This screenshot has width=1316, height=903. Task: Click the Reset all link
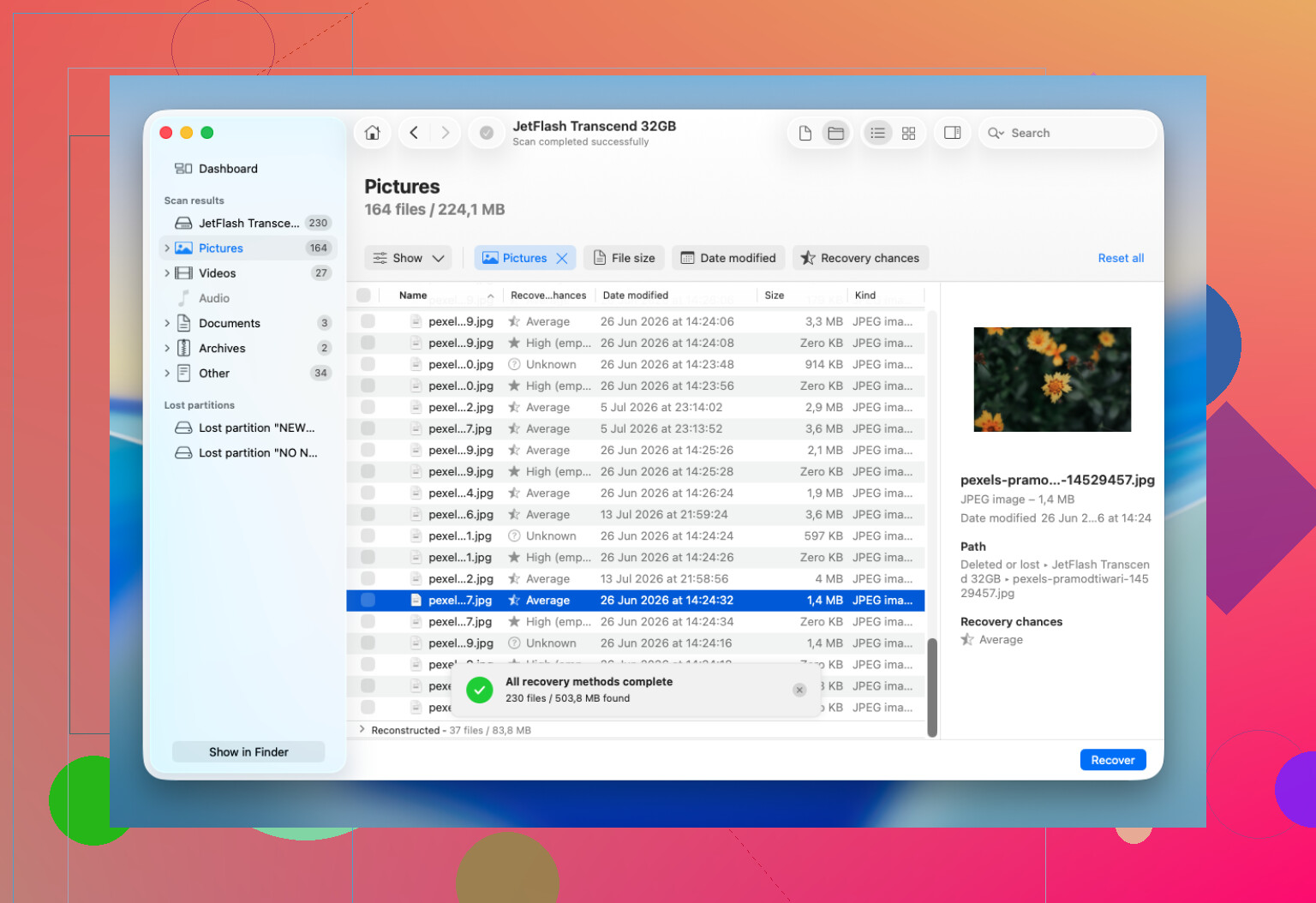(x=1121, y=258)
